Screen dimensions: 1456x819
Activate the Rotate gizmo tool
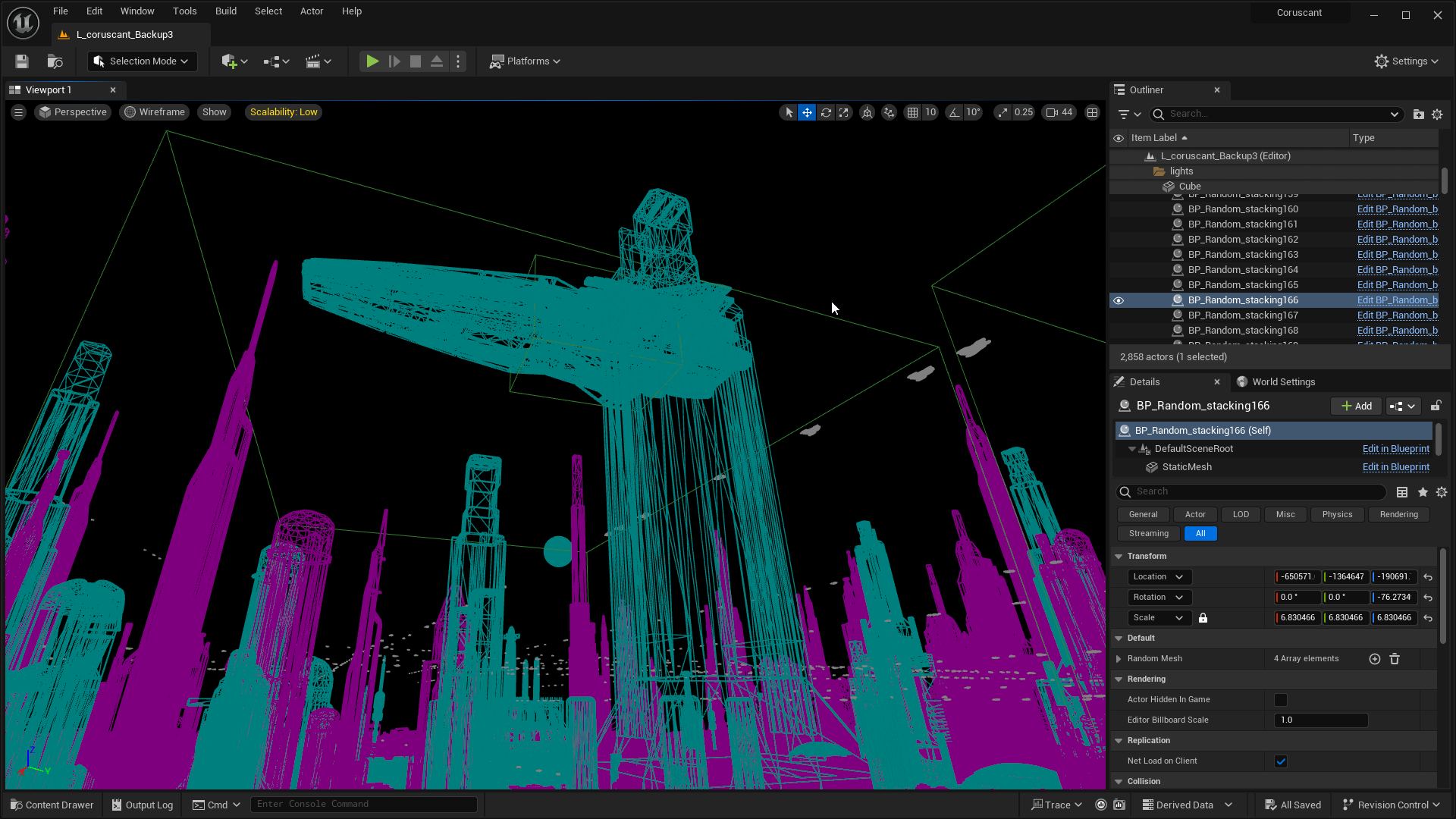point(826,112)
